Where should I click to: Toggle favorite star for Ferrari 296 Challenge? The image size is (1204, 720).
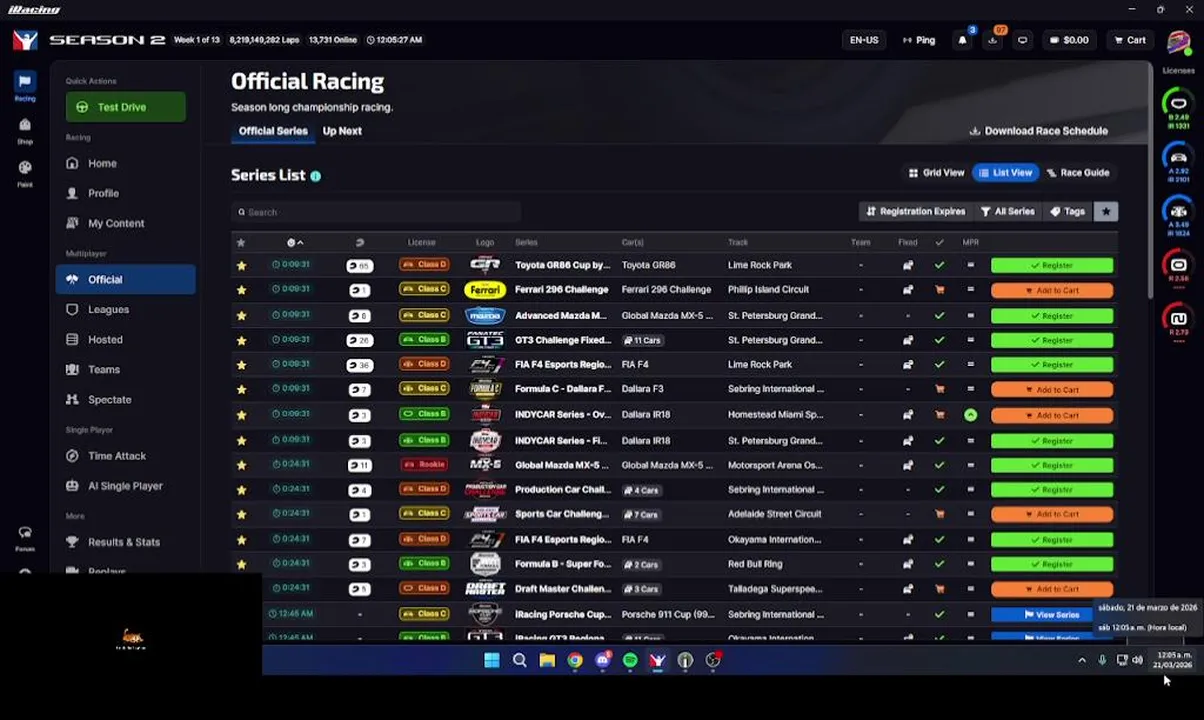click(x=241, y=290)
